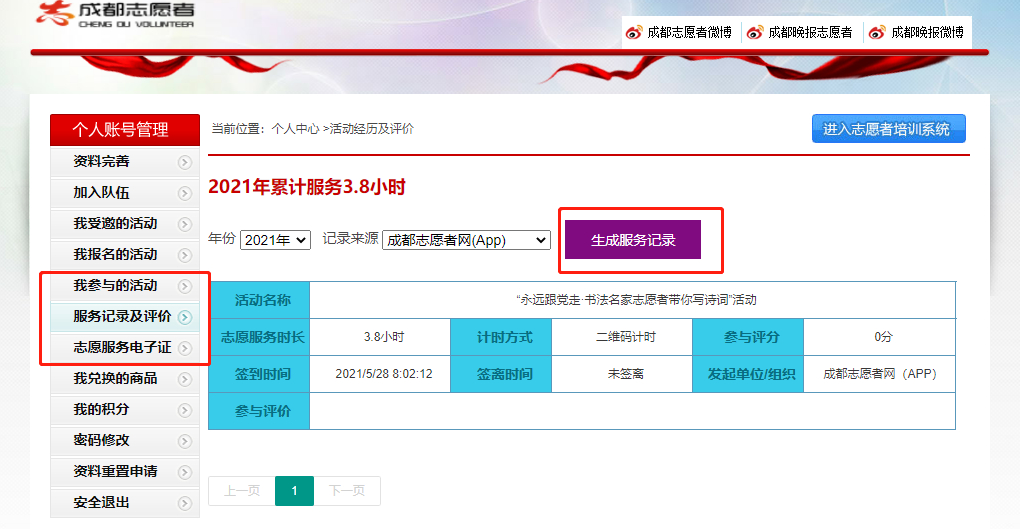1020x529 pixels.
Task: Click arrow icon in 资料重置申请 row
Action: (185, 472)
